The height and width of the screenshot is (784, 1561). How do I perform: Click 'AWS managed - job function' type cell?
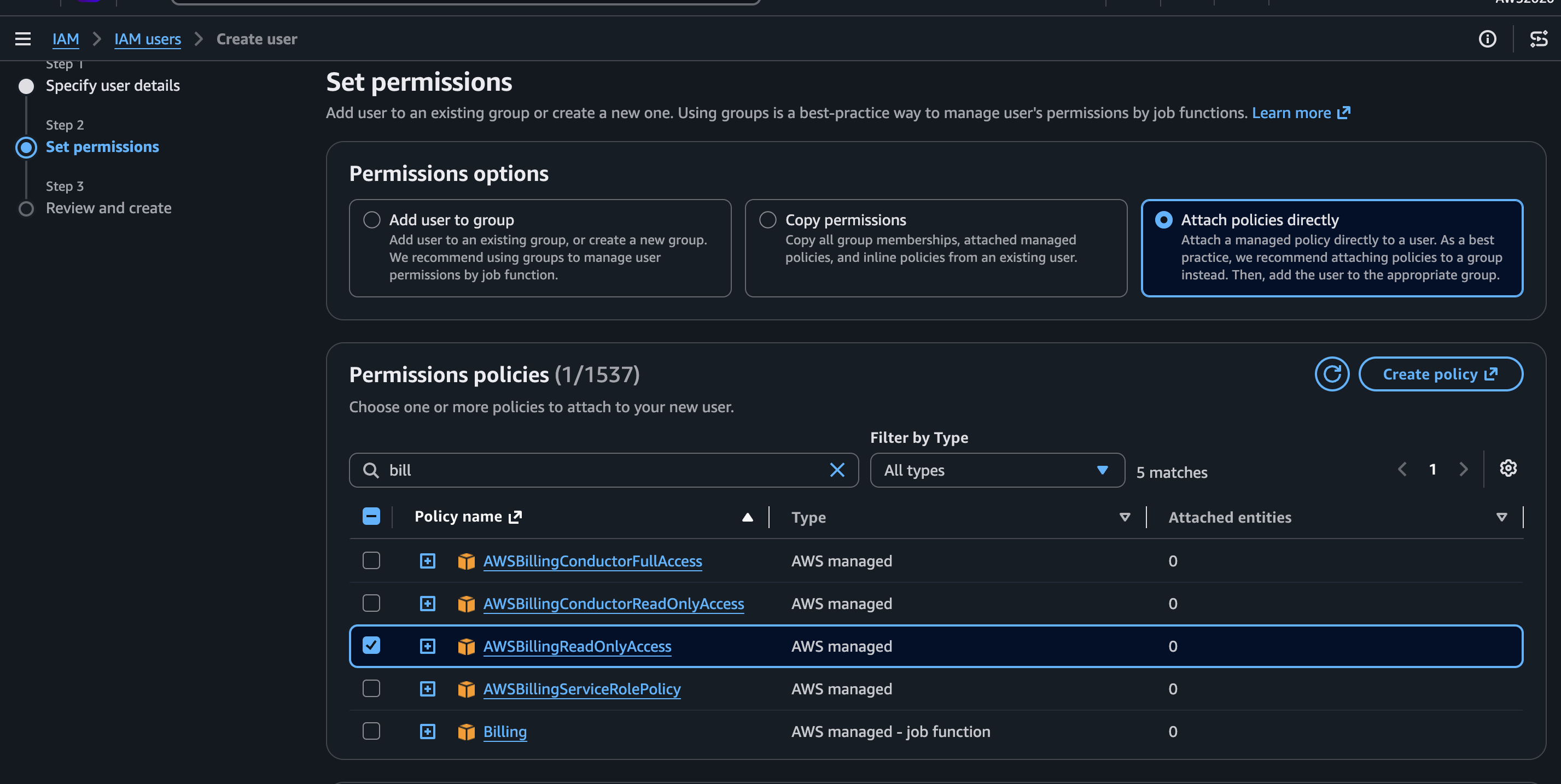point(890,732)
